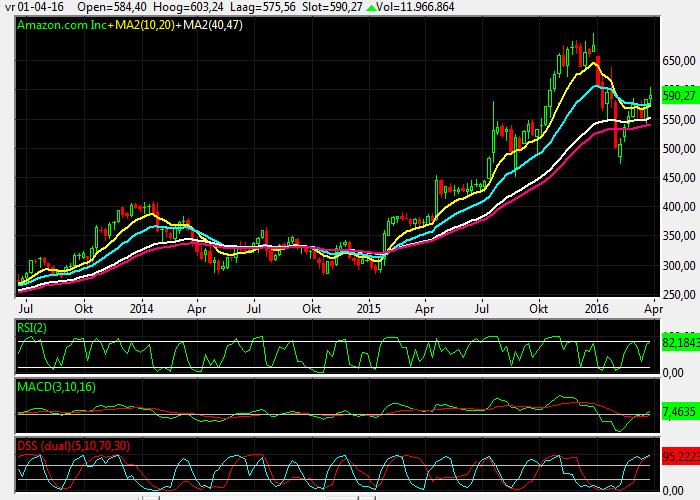Click the 2016 label on time axis

597,308
